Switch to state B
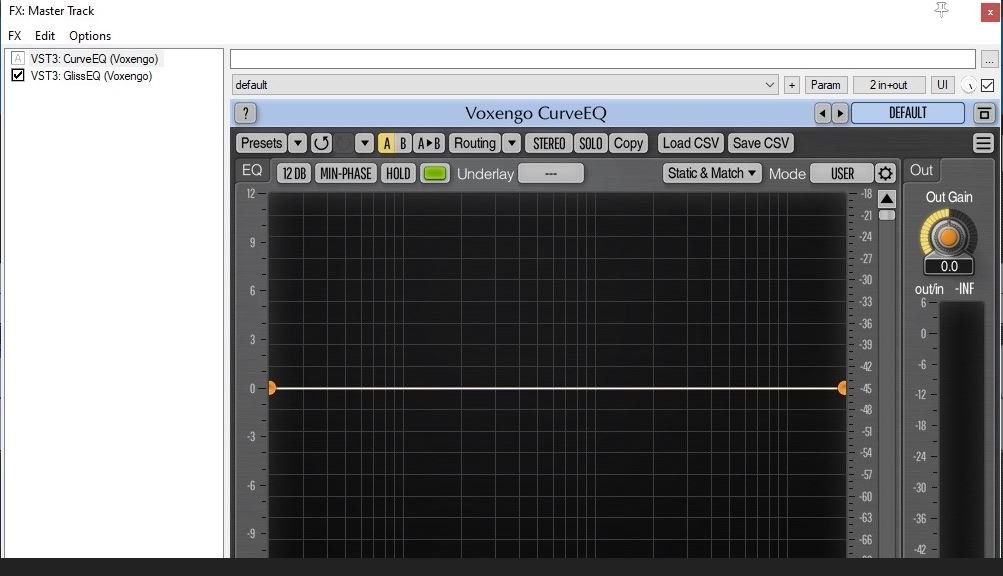The image size is (1003, 576). 403,143
